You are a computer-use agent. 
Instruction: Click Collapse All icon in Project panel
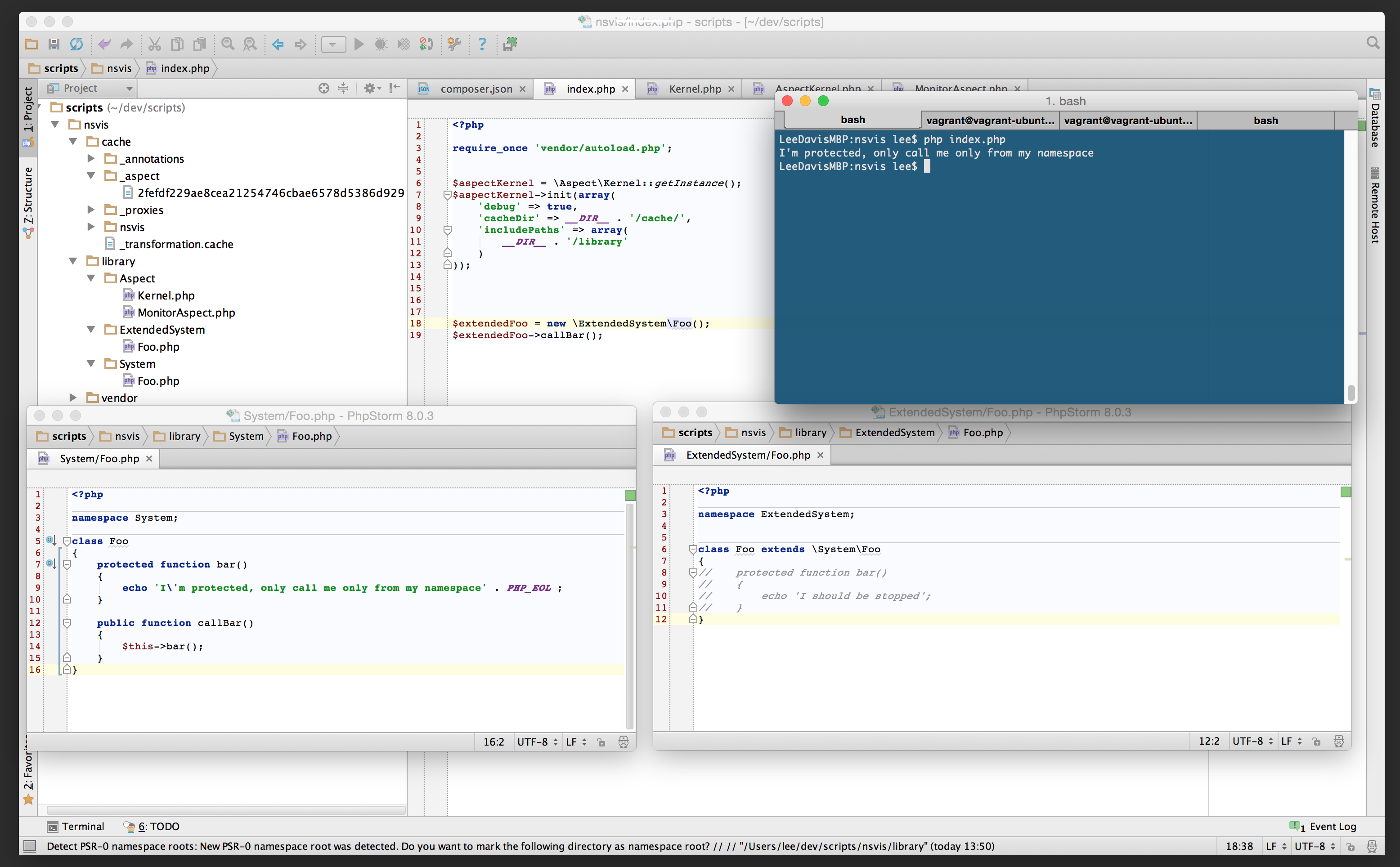[343, 88]
